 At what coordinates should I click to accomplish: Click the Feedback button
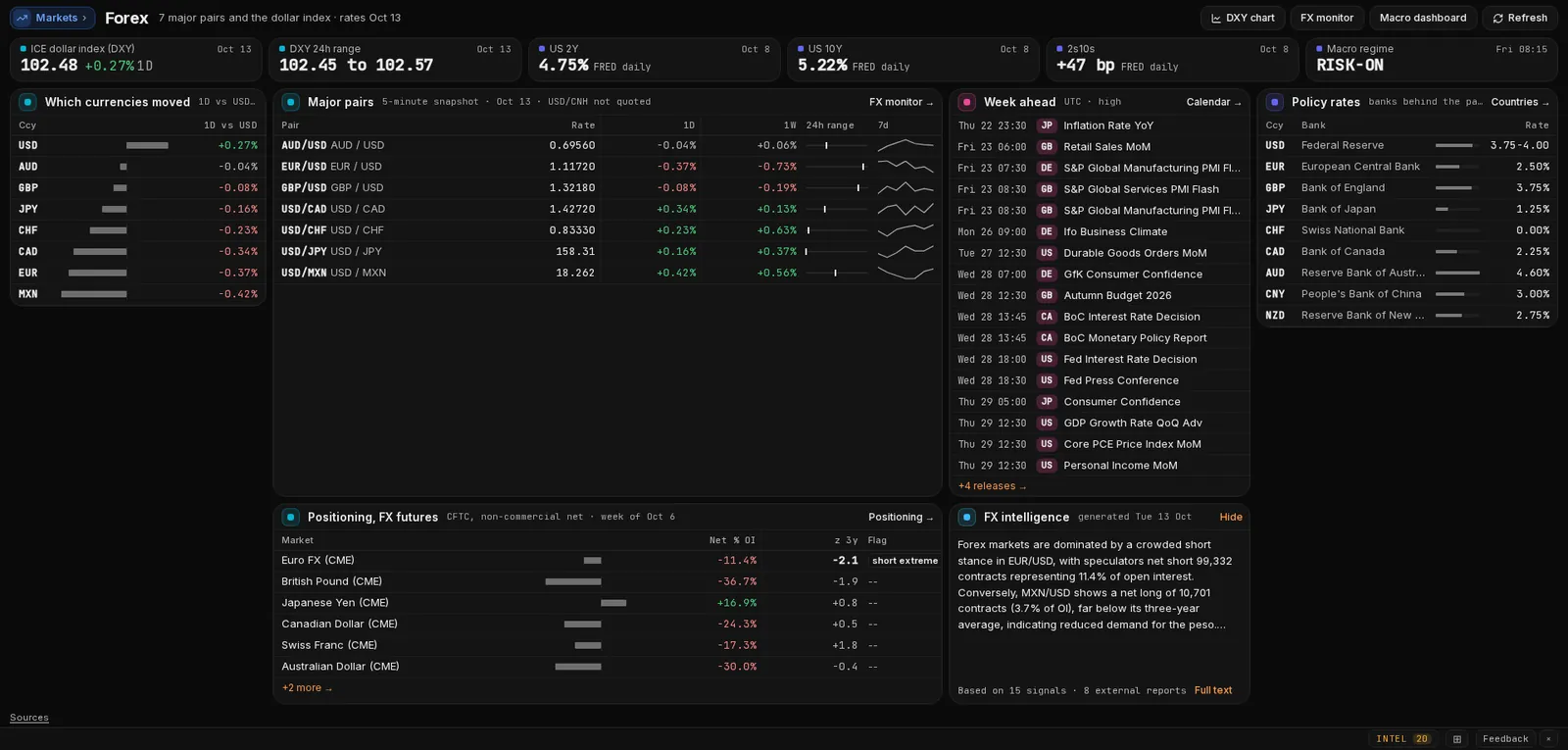[1505, 739]
